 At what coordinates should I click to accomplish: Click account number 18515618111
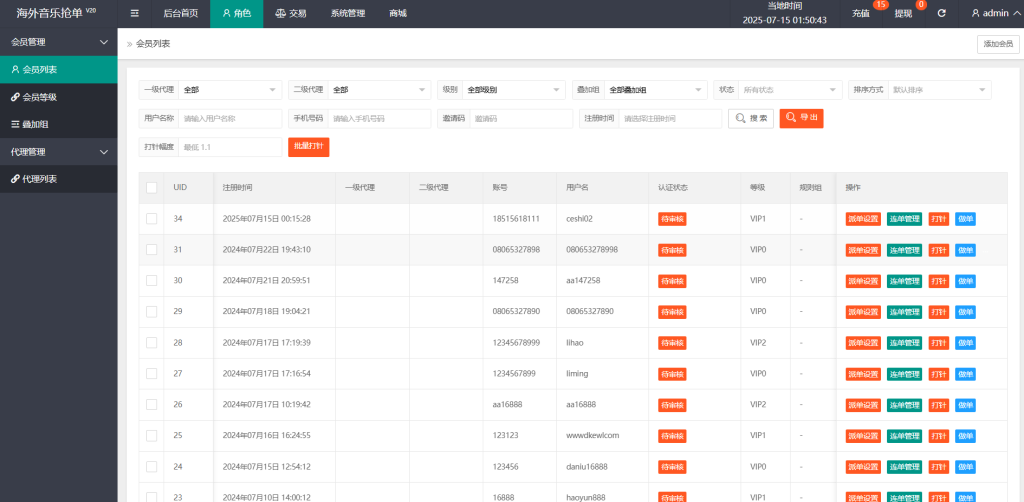[516, 219]
